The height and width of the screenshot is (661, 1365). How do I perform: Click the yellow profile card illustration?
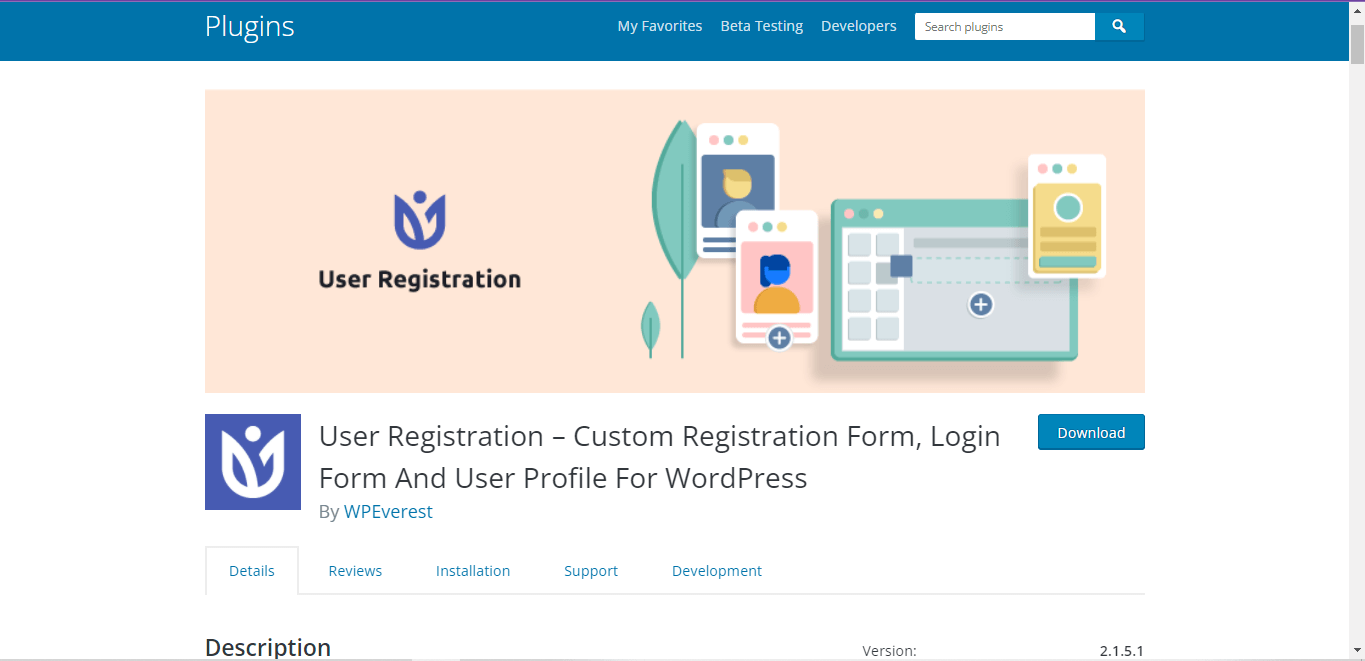[x=1066, y=215]
